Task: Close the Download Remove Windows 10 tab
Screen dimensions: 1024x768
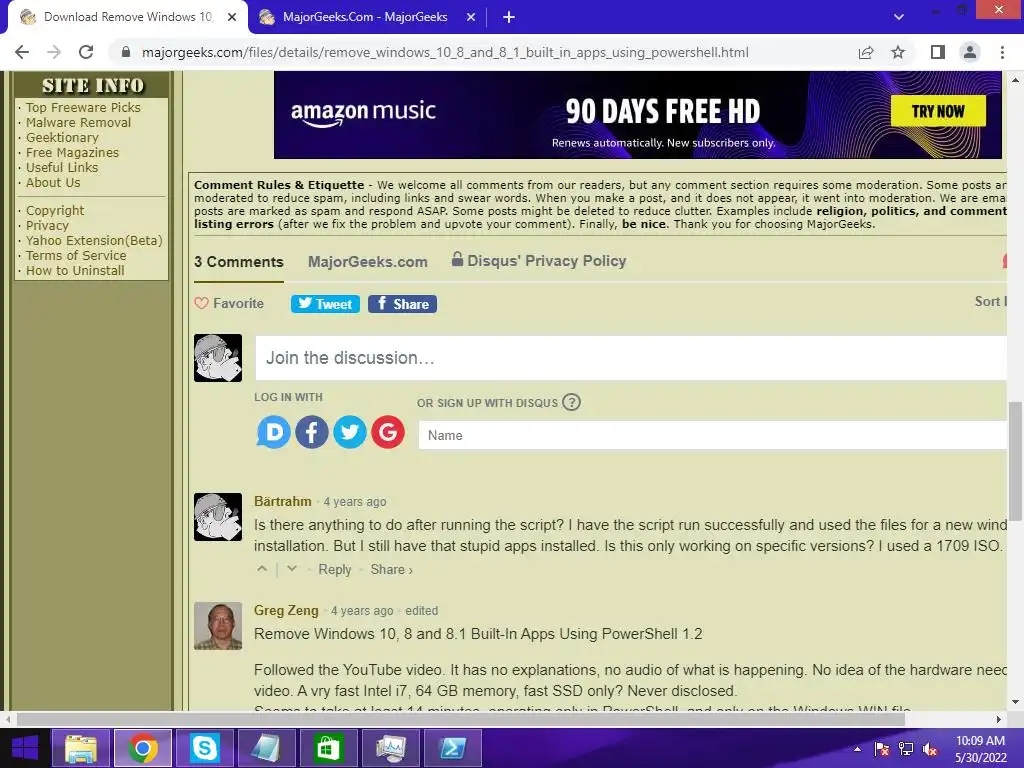Action: pyautogui.click(x=232, y=17)
